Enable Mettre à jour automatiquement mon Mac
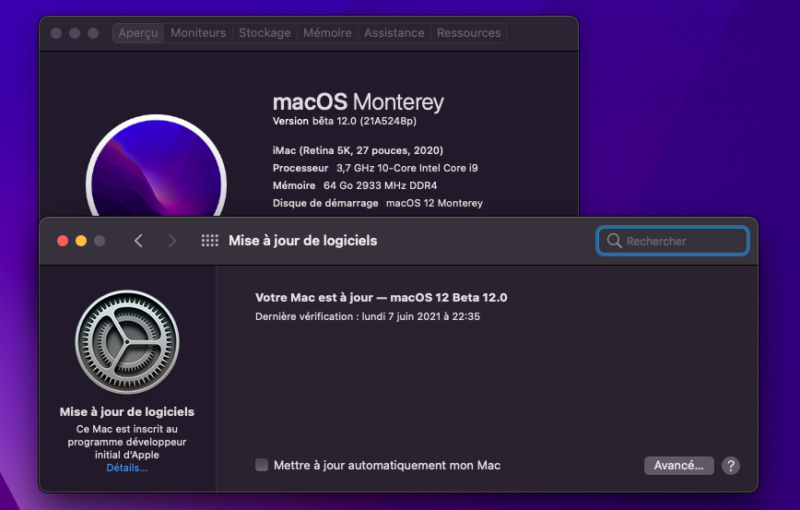The image size is (800, 510). point(261,465)
